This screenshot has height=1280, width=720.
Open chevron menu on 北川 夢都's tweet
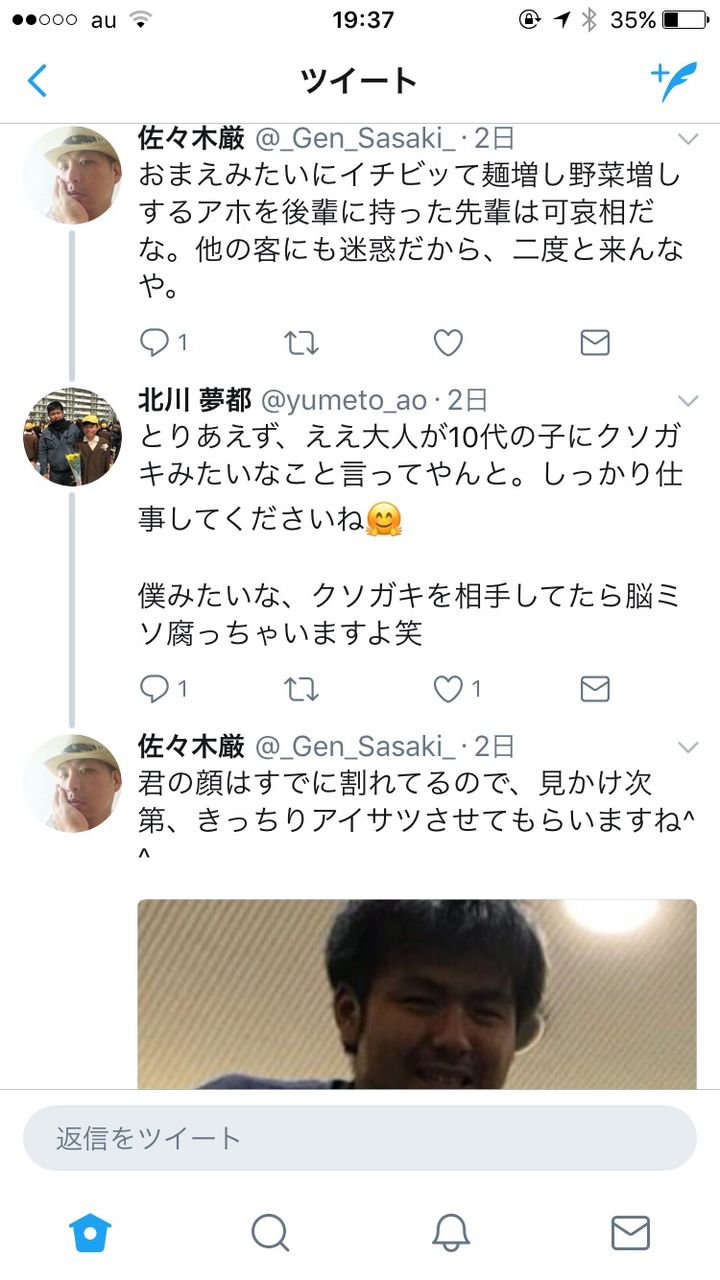pyautogui.click(x=688, y=401)
